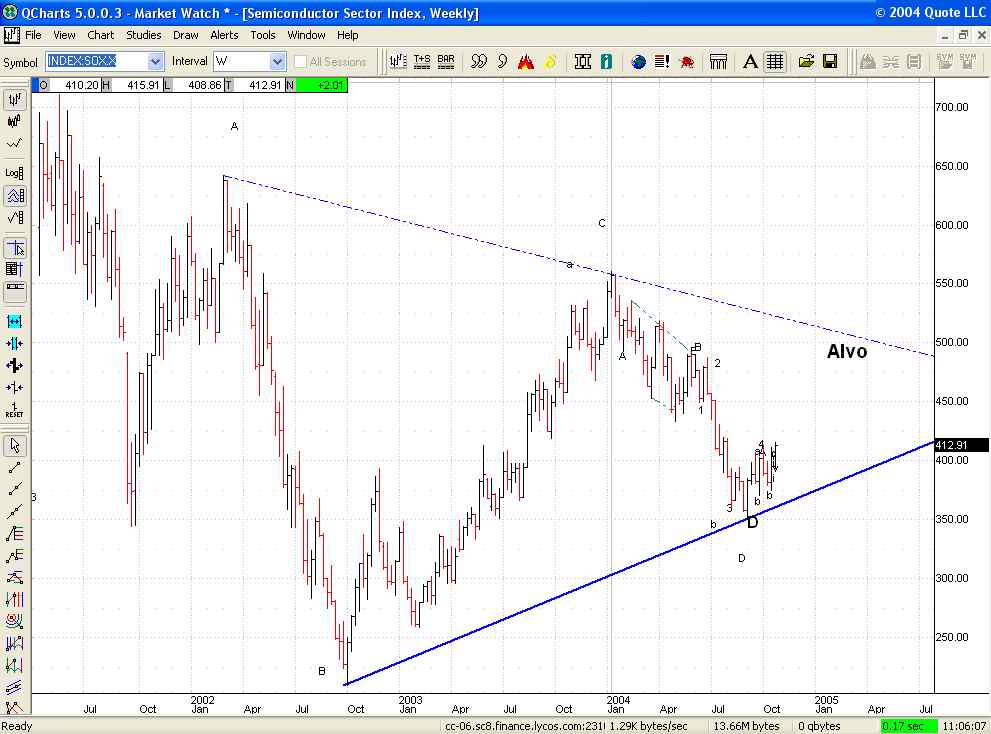Click the floppy disk save icon
The height and width of the screenshot is (734, 991).
coord(830,61)
